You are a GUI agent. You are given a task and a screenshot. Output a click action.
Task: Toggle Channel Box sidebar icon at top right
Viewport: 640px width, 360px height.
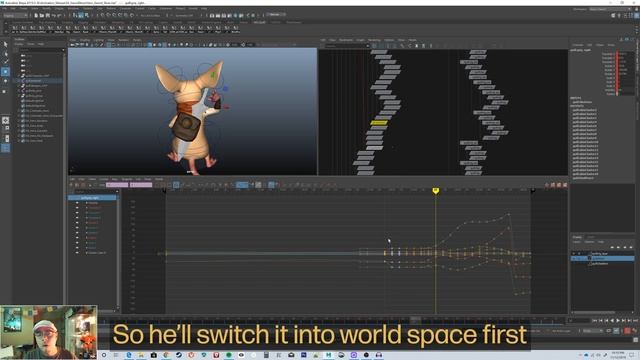click(636, 16)
